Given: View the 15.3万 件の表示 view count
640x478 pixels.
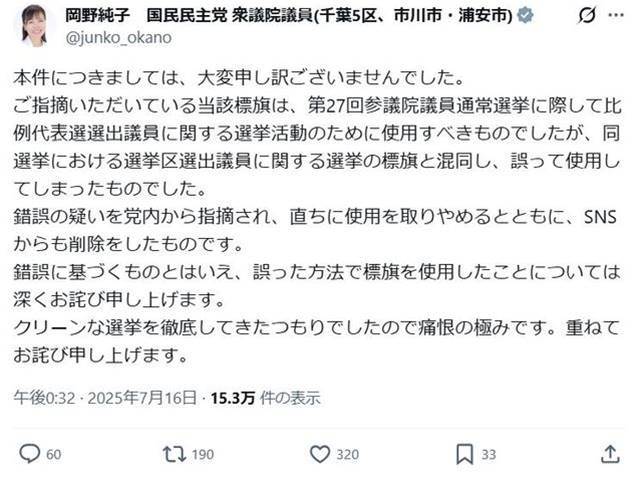Looking at the screenshot, I should (x=264, y=398).
